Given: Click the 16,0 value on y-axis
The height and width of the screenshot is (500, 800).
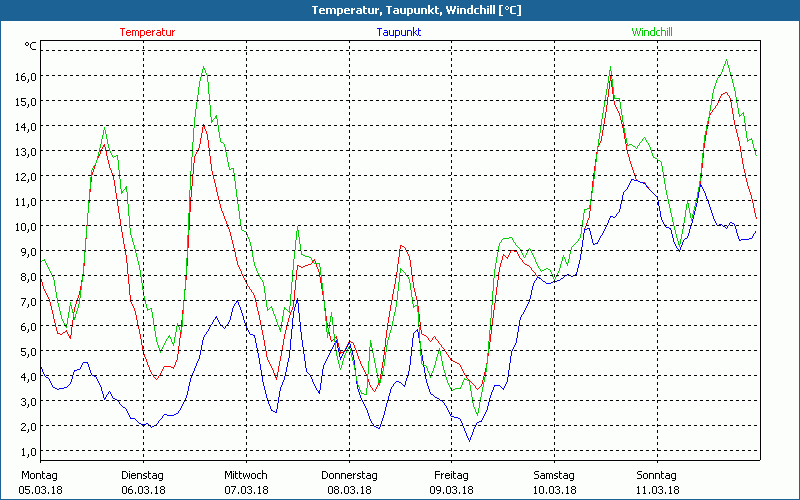Looking at the screenshot, I should click(x=26, y=76).
